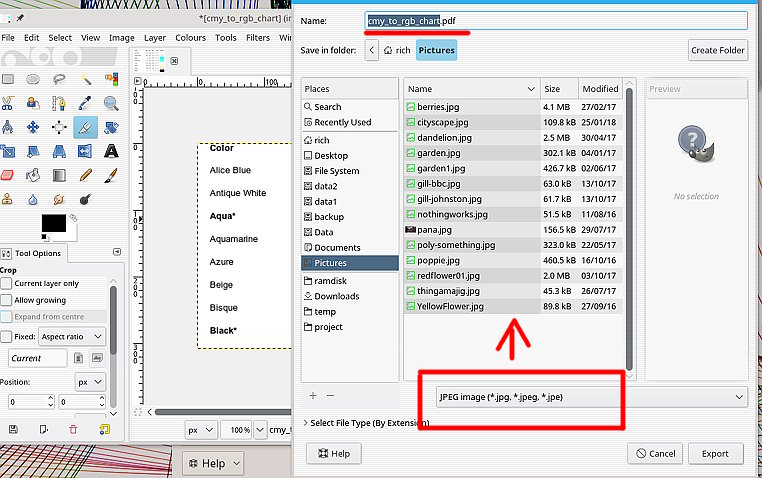Open the Colours menu

(190, 37)
